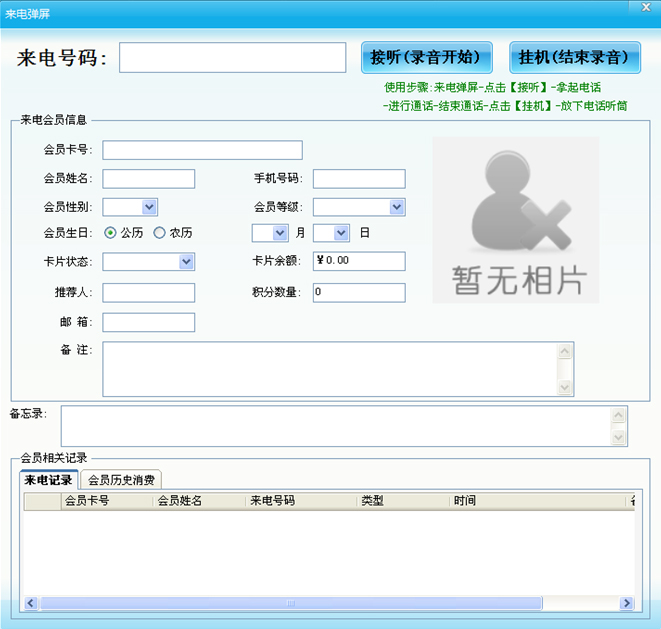Click the left arrow of table scrollbar
This screenshot has width=661, height=629.
click(x=30, y=603)
